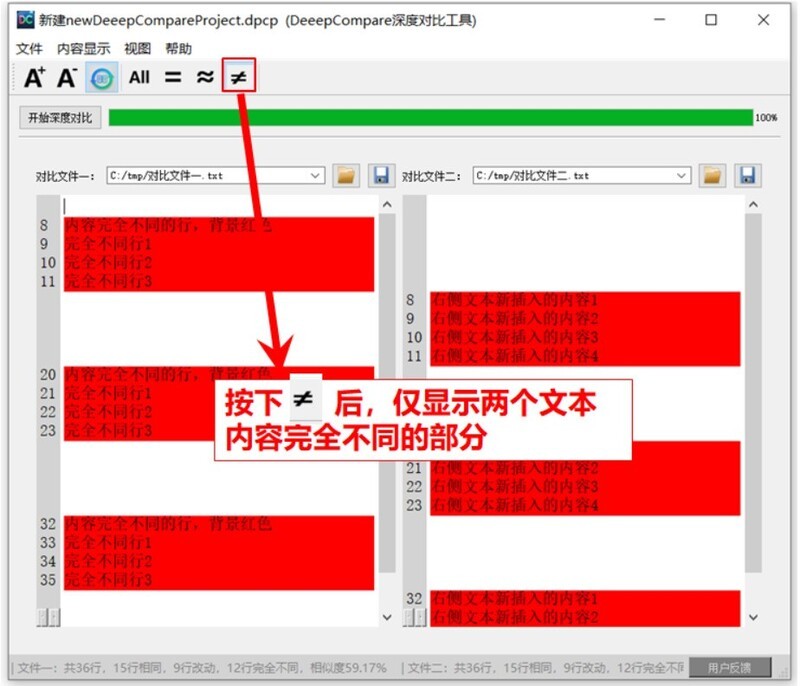Decrease font size with A- icon
This screenshot has width=800, height=686.
tap(67, 78)
